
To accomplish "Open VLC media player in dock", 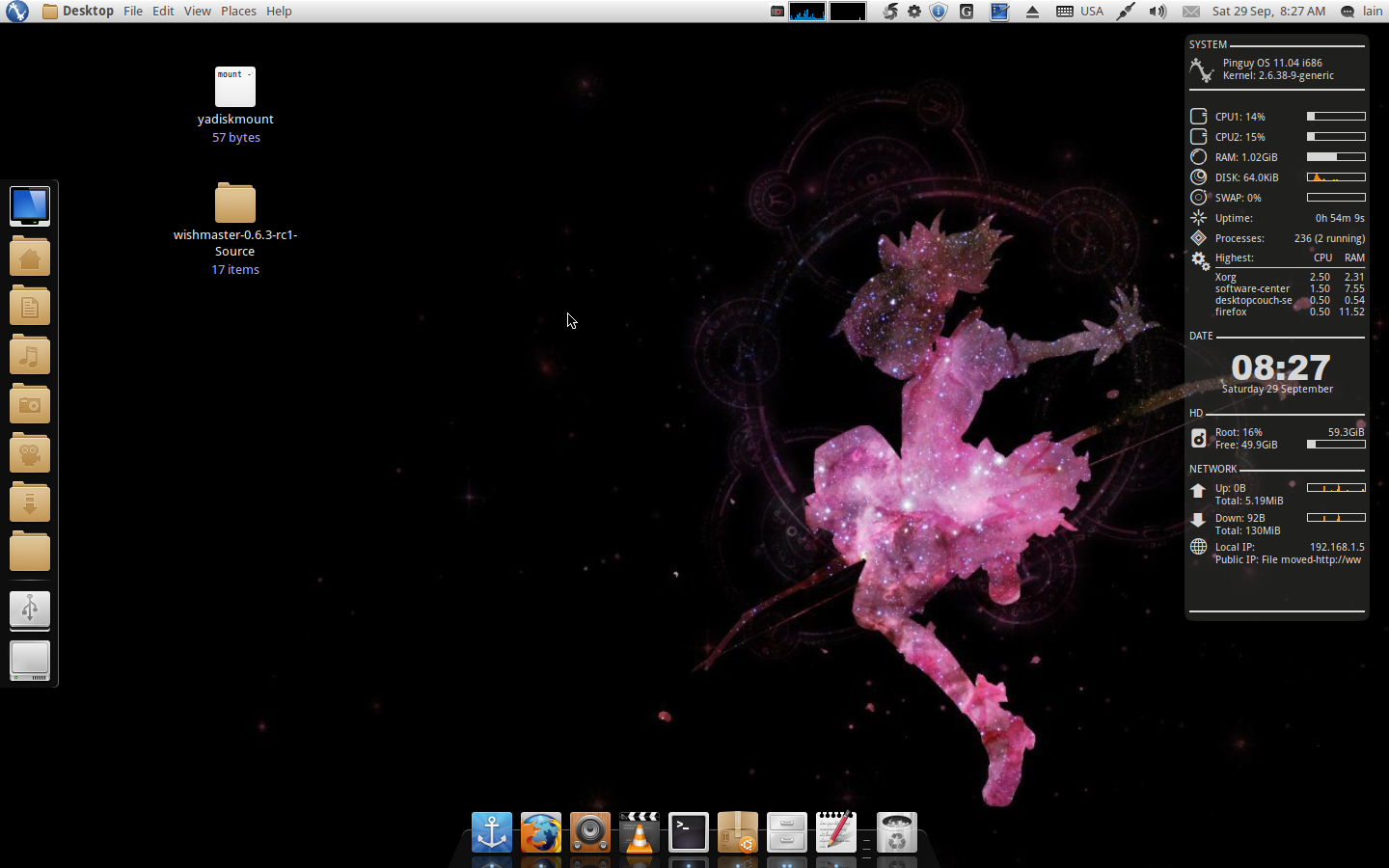I will [639, 832].
